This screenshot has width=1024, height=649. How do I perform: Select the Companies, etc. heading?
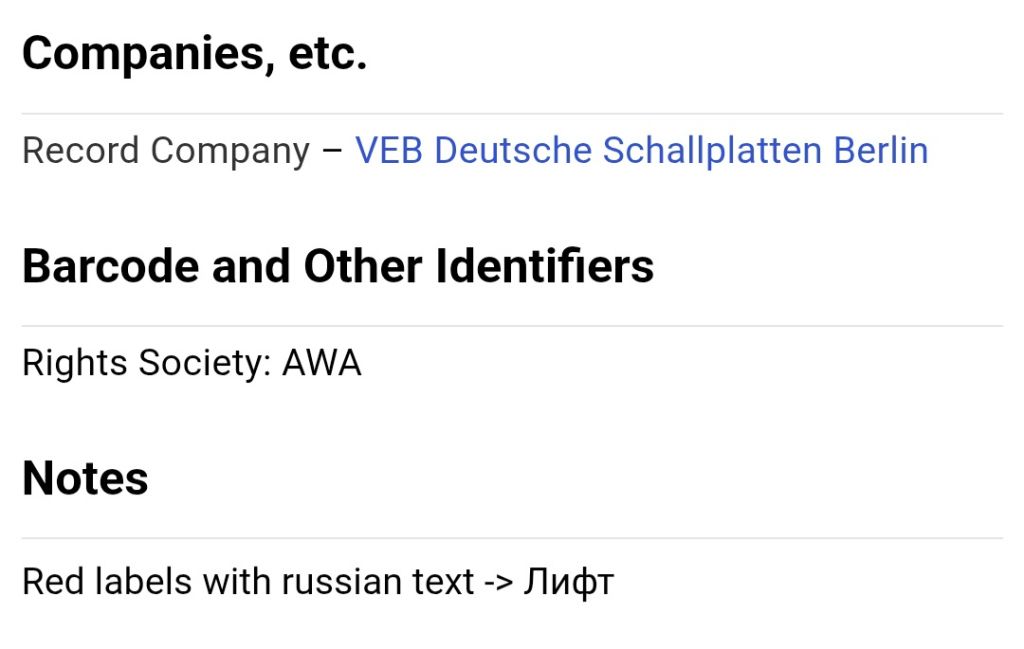point(195,54)
